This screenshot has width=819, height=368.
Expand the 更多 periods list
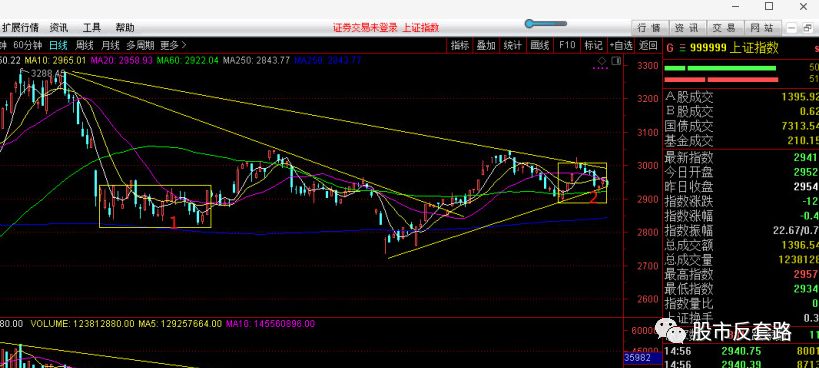tap(173, 45)
